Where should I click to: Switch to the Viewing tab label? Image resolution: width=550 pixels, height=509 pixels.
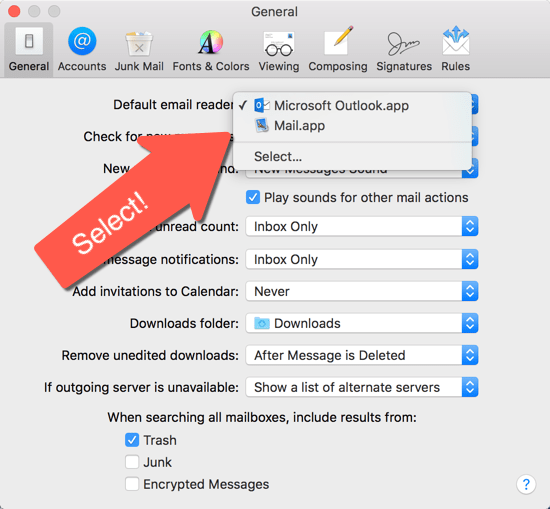pyautogui.click(x=279, y=66)
